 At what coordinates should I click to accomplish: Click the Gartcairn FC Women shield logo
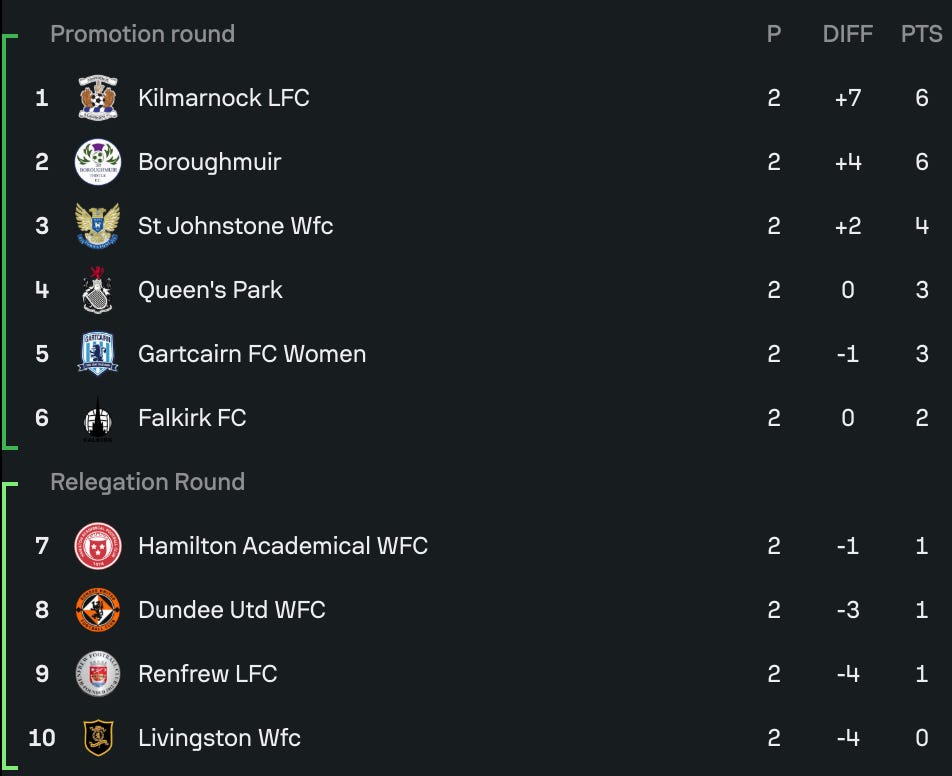pyautogui.click(x=98, y=354)
